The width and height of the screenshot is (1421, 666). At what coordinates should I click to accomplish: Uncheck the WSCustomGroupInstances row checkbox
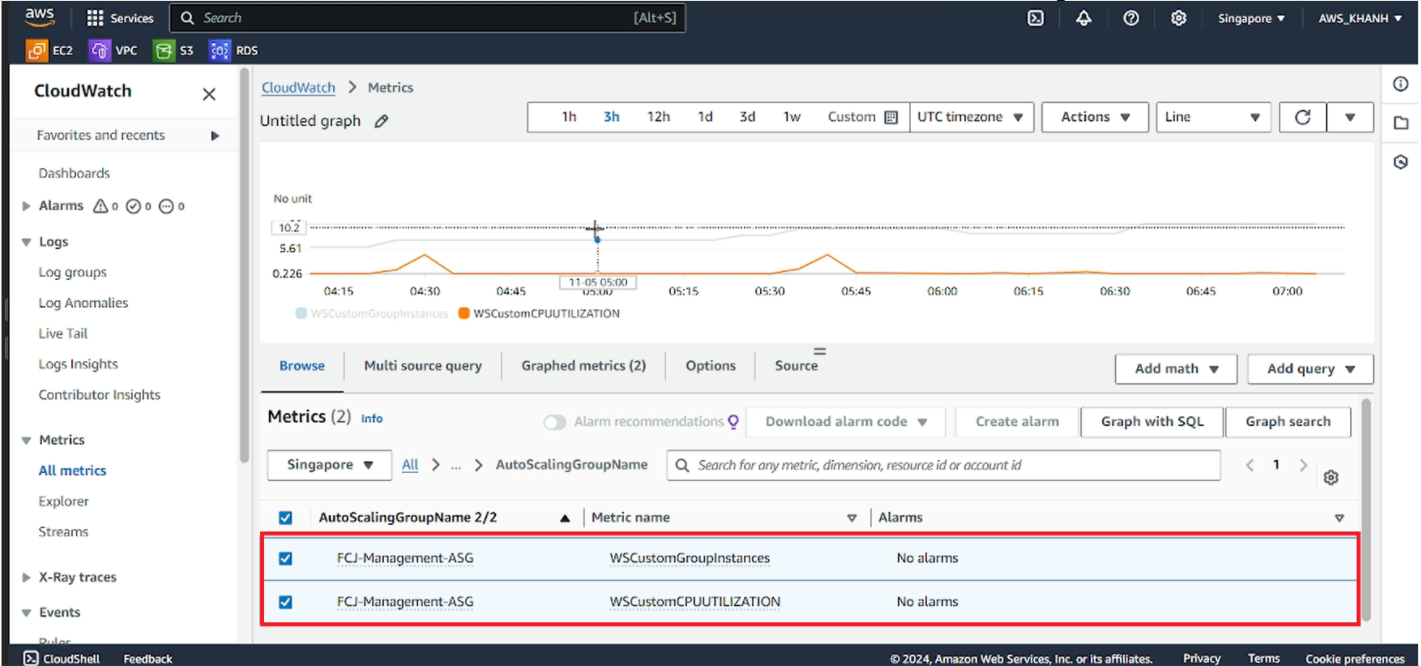tap(285, 558)
